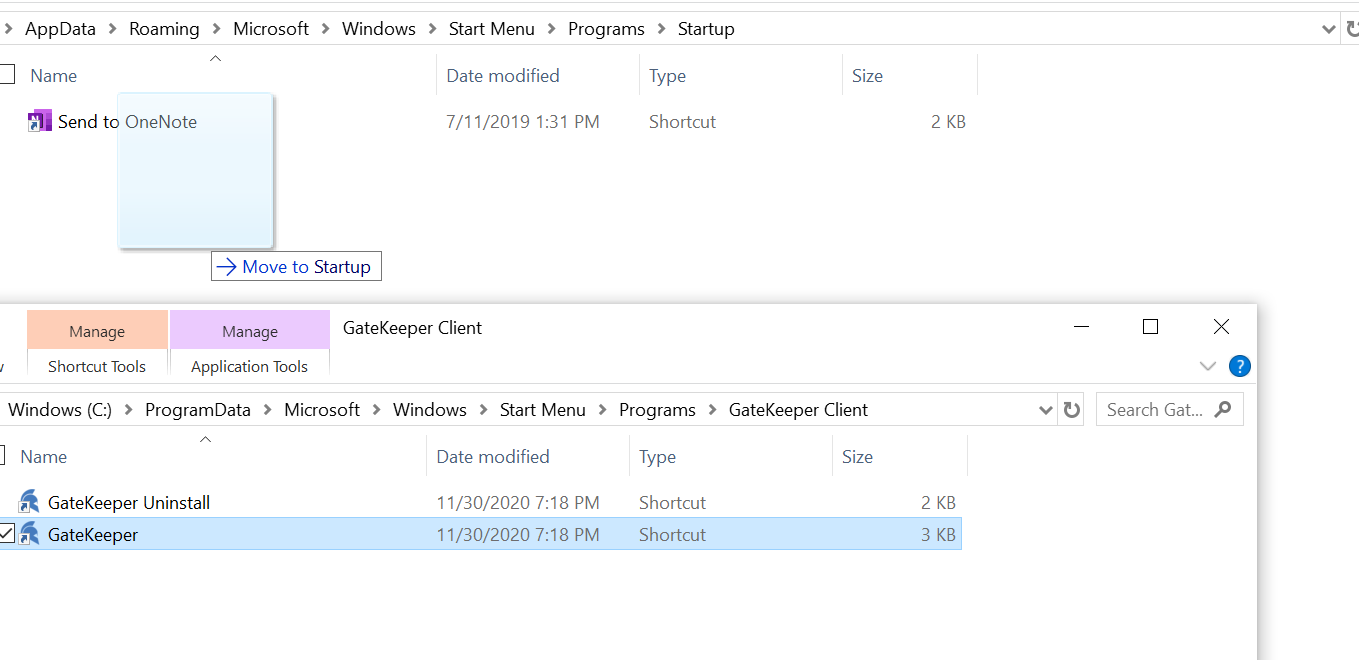Click into the Search GateKeeper Client field
The width and height of the screenshot is (1359, 660).
pyautogui.click(x=1155, y=410)
